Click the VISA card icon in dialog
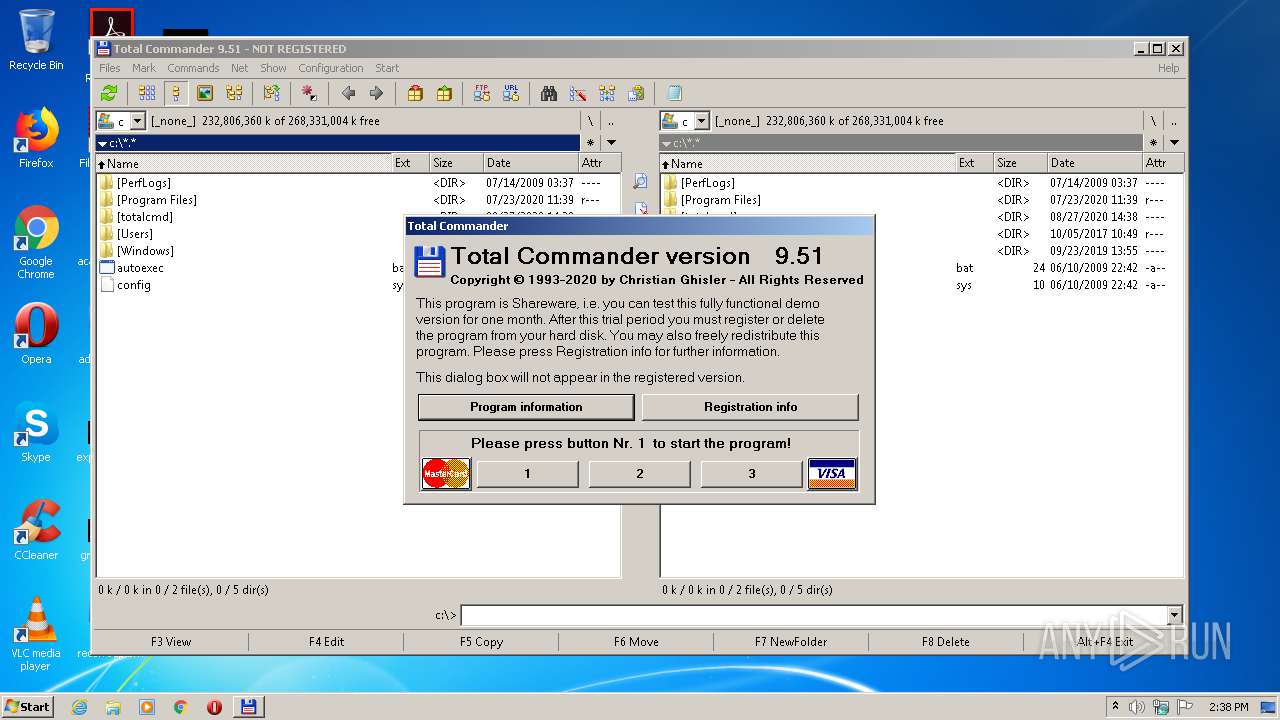The image size is (1280, 720). pos(832,473)
